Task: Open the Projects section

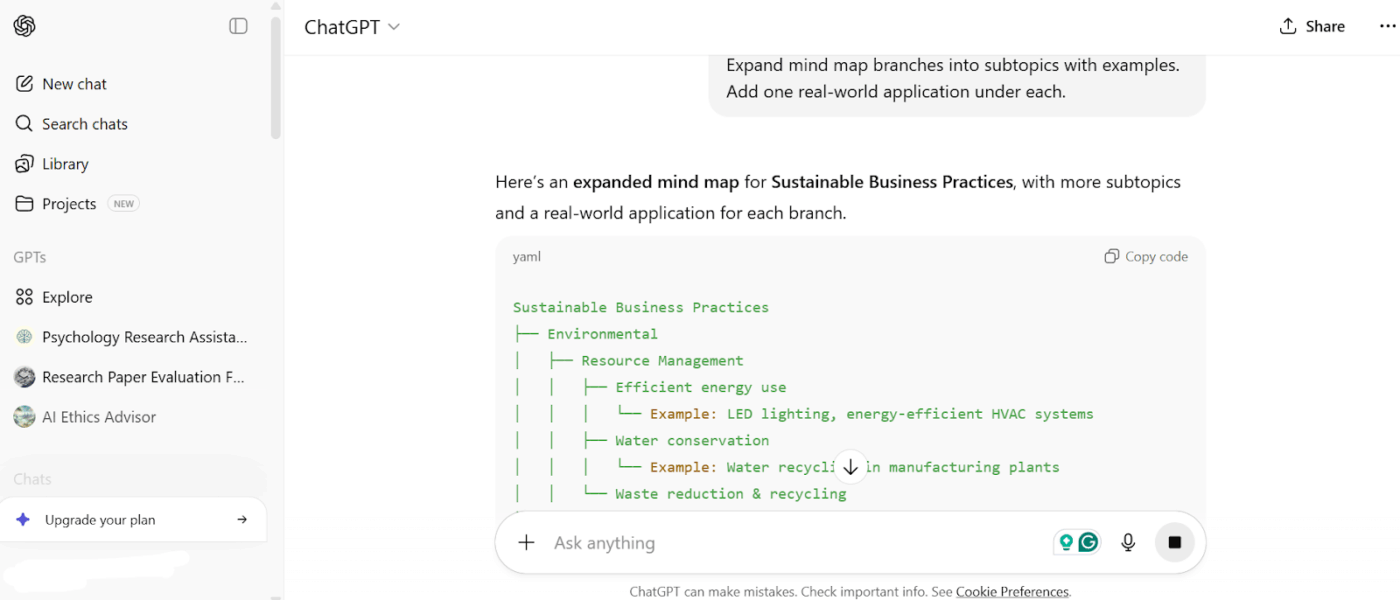Action: click(69, 204)
